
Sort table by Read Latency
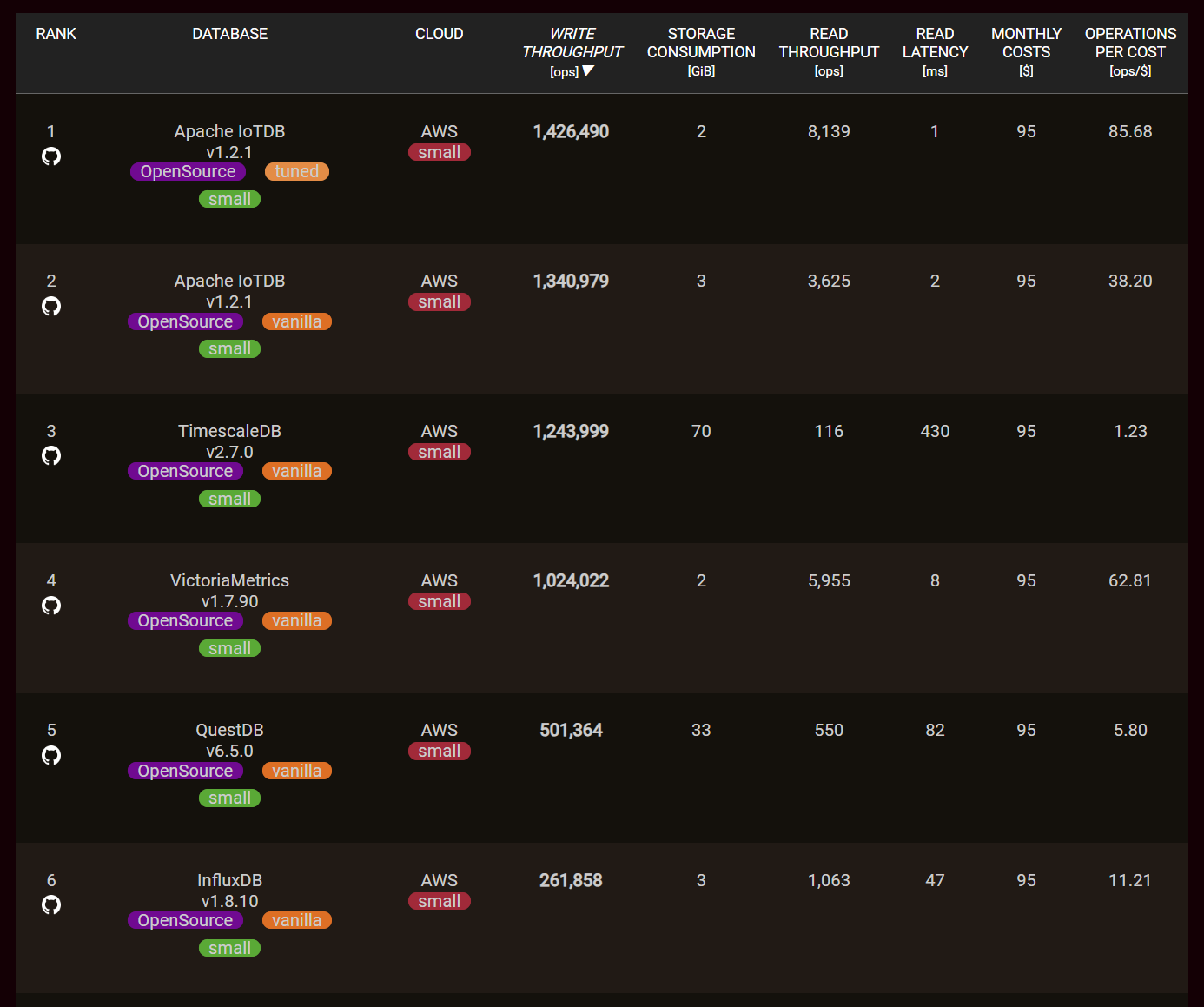click(935, 51)
